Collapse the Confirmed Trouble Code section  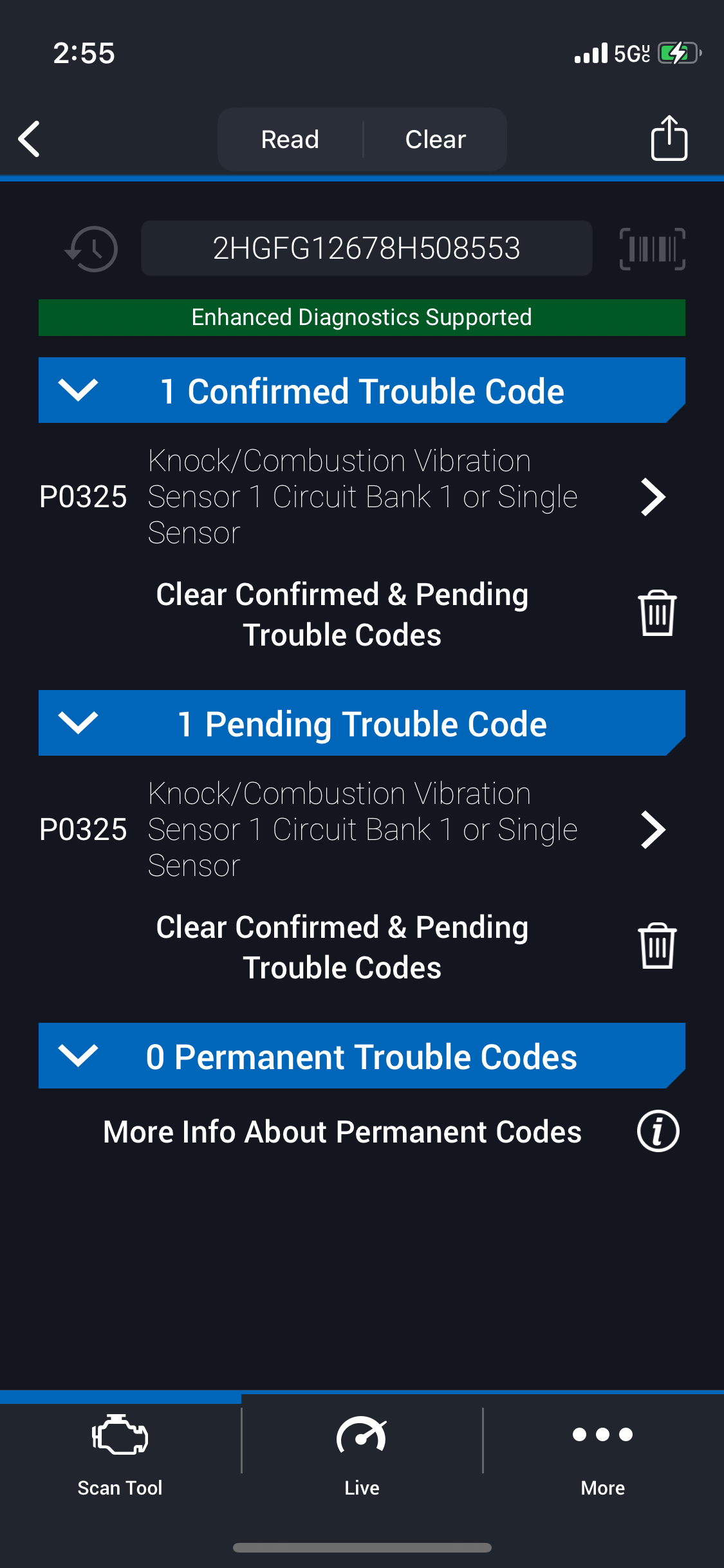pos(78,390)
